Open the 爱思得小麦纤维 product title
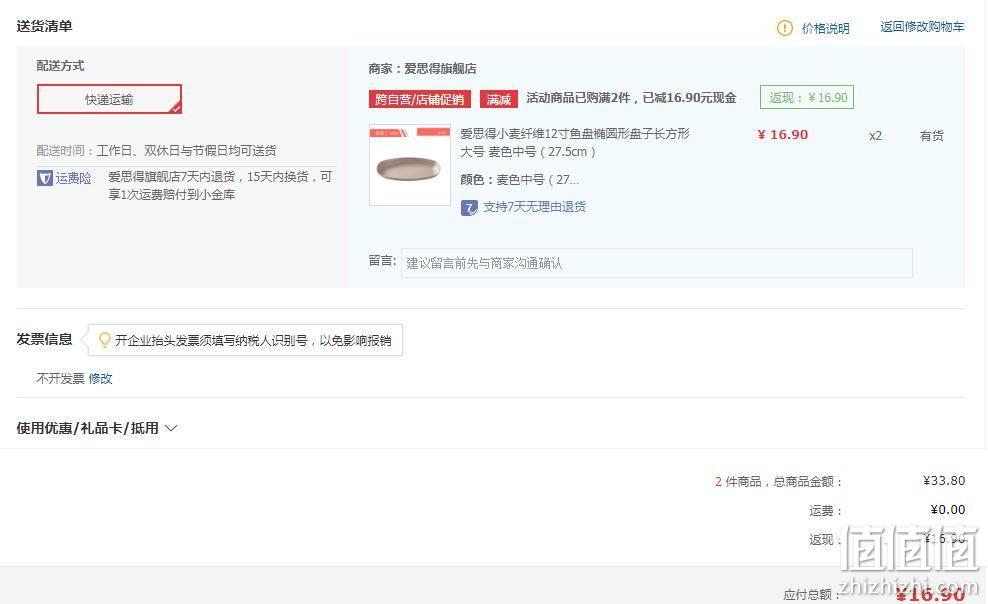Image resolution: width=988 pixels, height=604 pixels. [x=575, y=142]
